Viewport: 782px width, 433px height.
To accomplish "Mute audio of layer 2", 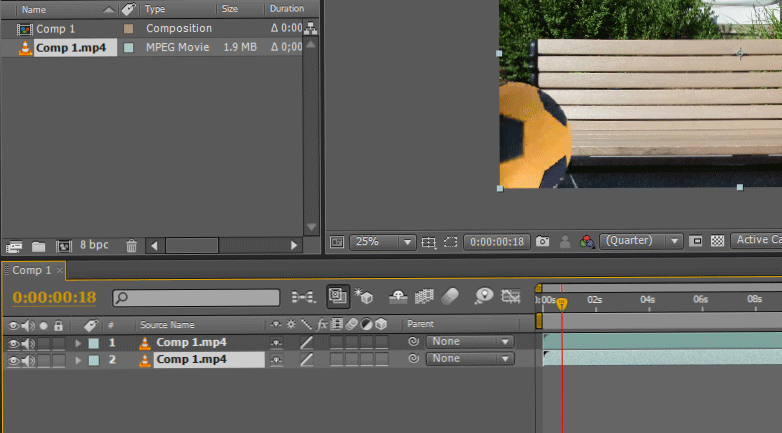I will [28, 361].
